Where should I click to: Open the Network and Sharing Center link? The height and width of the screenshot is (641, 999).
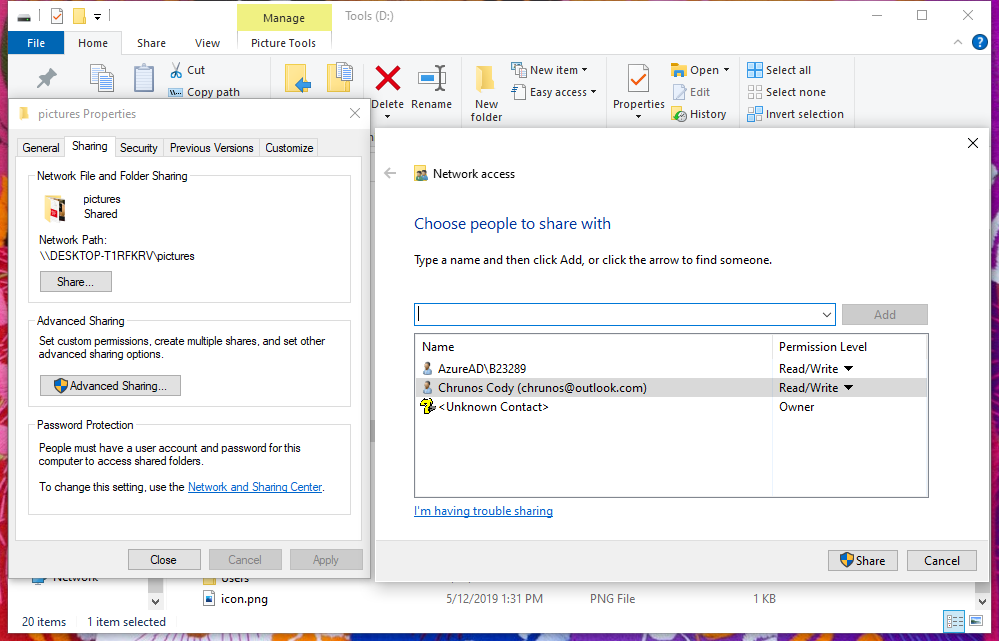(x=255, y=487)
